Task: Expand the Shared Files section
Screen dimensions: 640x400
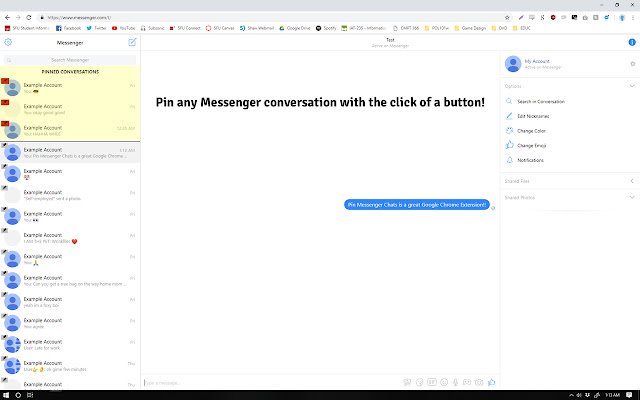Action: (632, 181)
